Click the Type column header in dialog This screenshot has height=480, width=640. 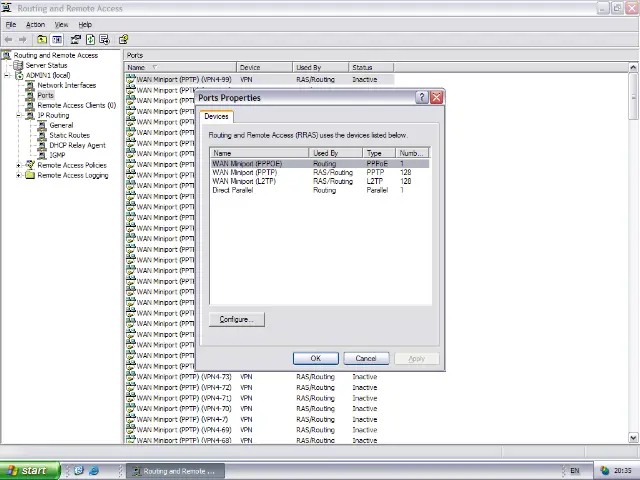pyautogui.click(x=379, y=153)
